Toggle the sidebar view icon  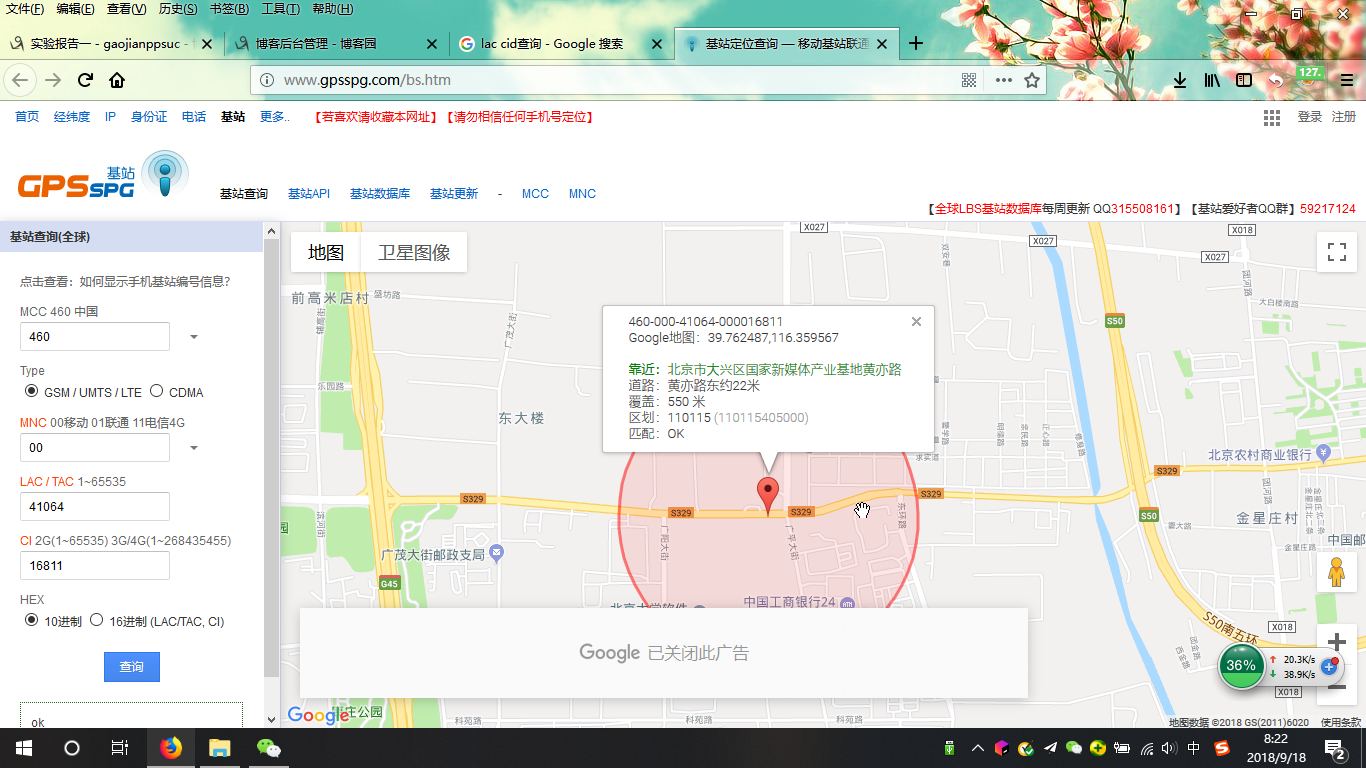[1243, 80]
